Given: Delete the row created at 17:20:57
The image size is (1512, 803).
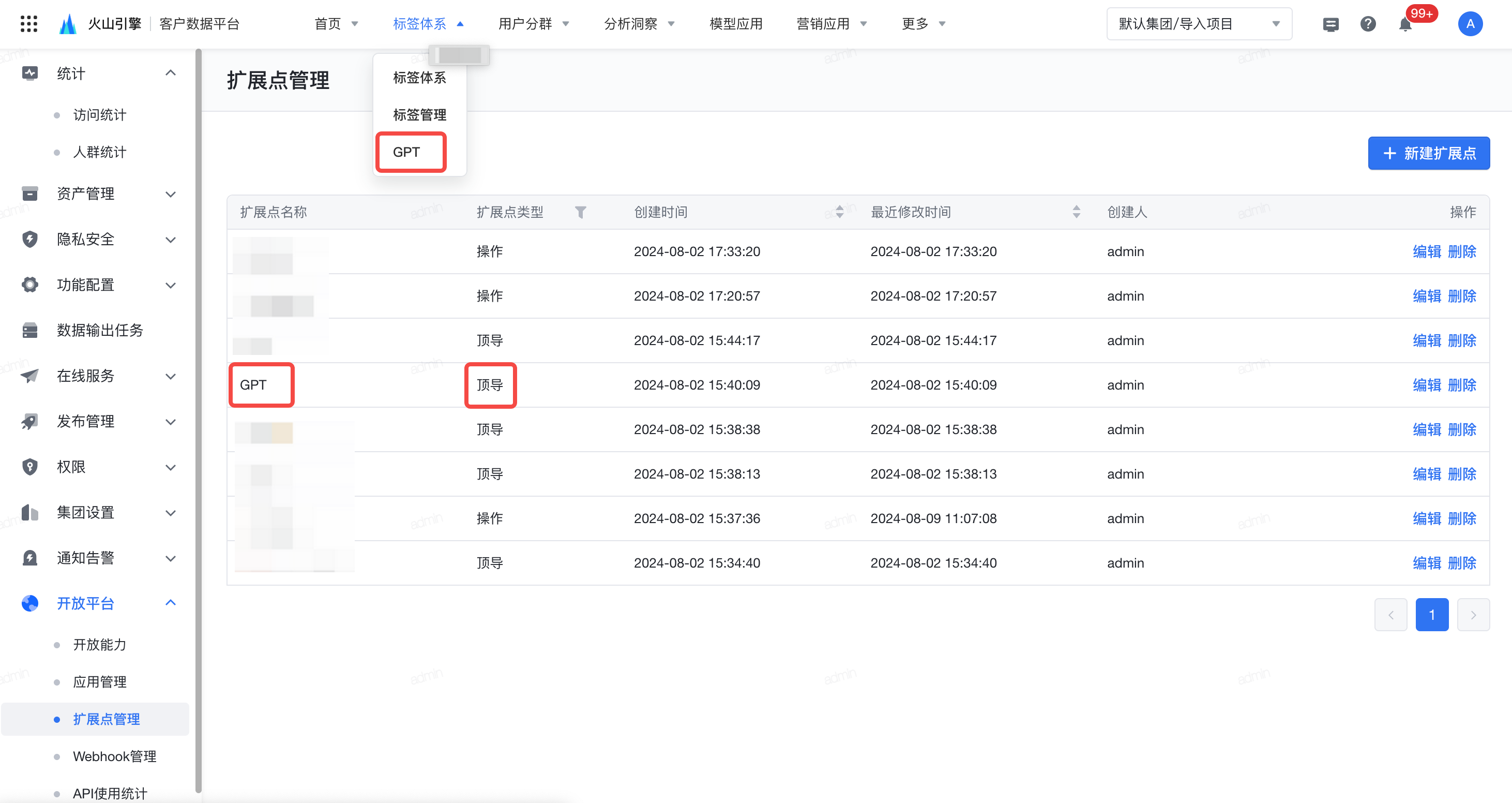Looking at the screenshot, I should pos(1462,296).
